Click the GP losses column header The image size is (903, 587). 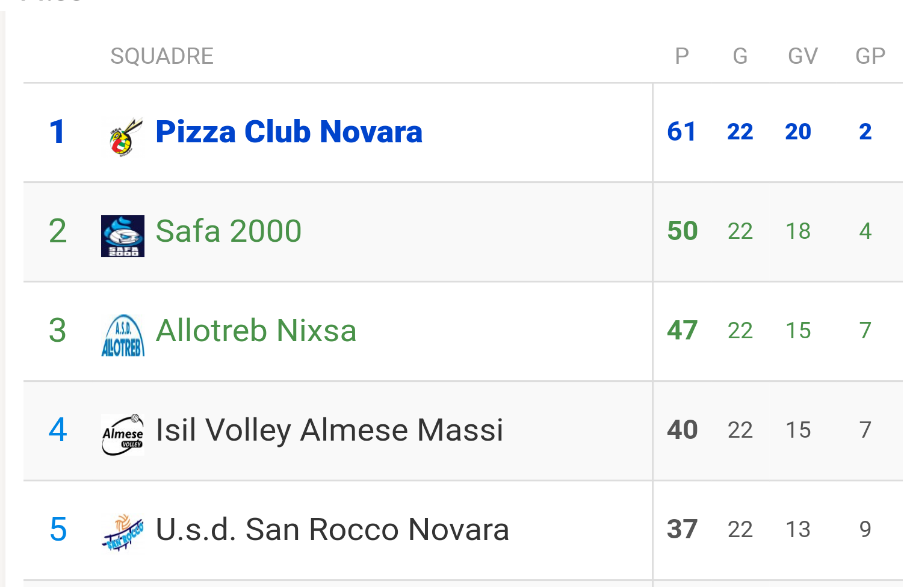870,56
